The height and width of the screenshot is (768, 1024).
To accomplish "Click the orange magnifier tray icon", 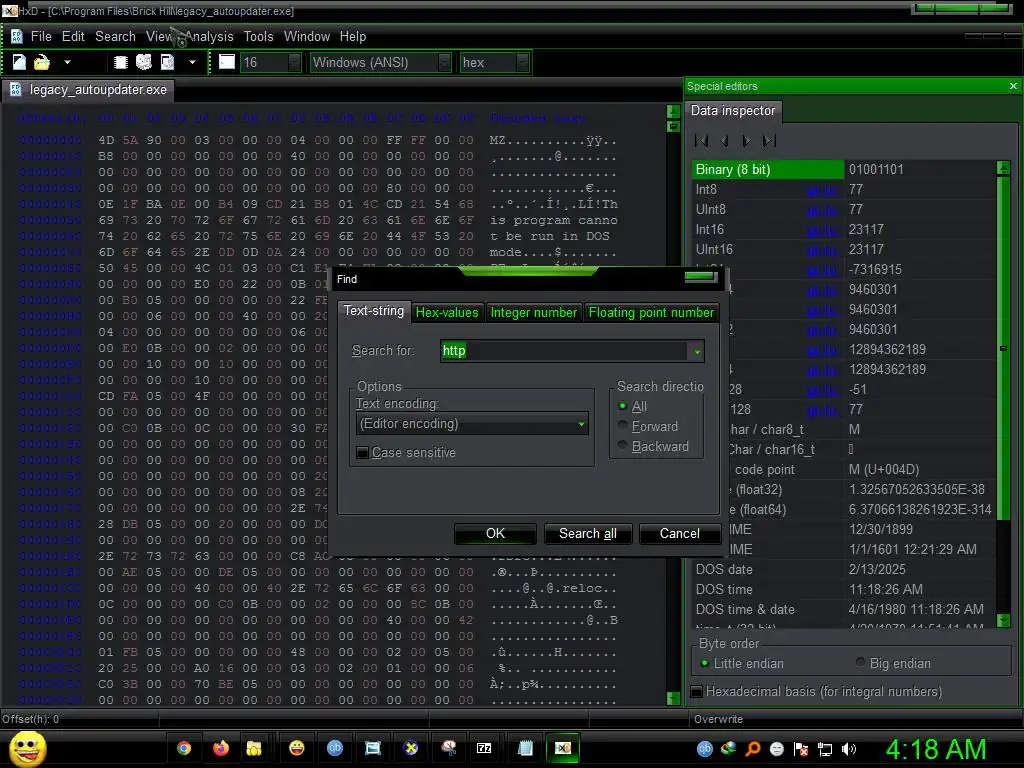I will pyautogui.click(x=753, y=749).
